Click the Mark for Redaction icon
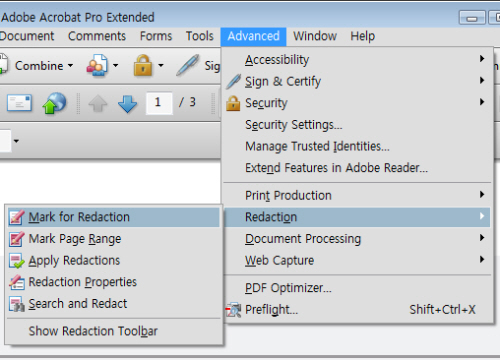This screenshot has height=360, width=500. pyautogui.click(x=17, y=217)
